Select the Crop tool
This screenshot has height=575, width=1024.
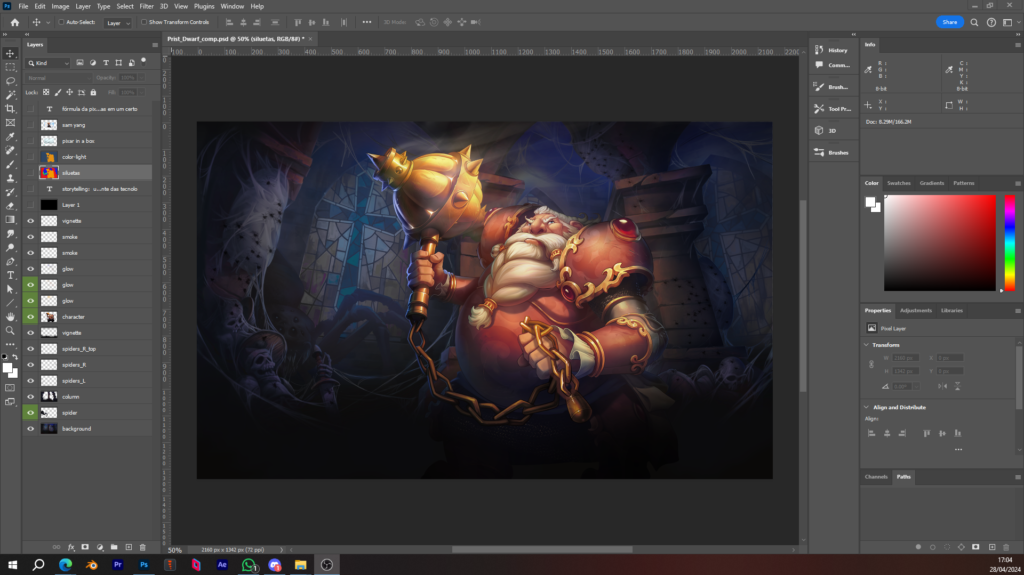pos(10,108)
